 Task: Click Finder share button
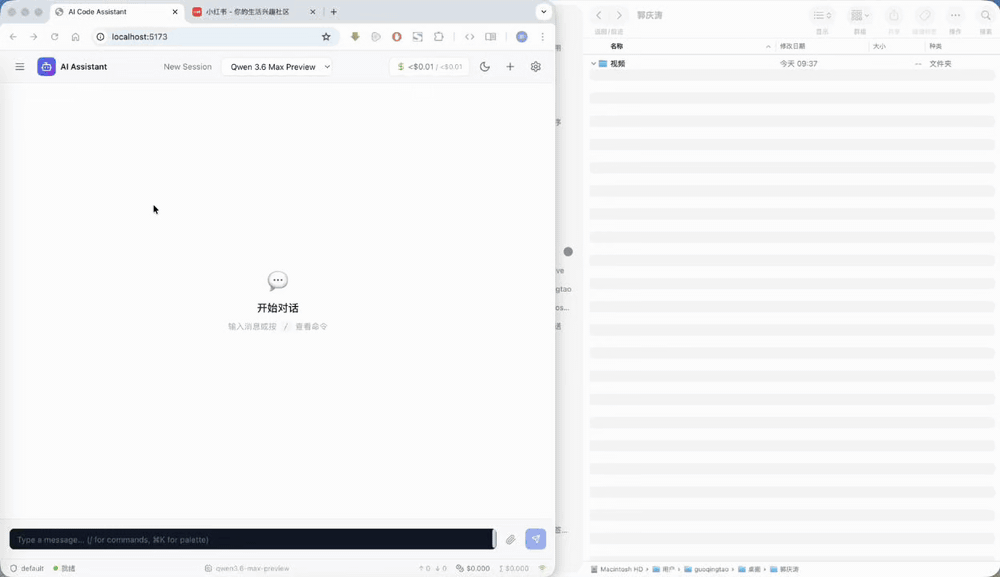[894, 15]
